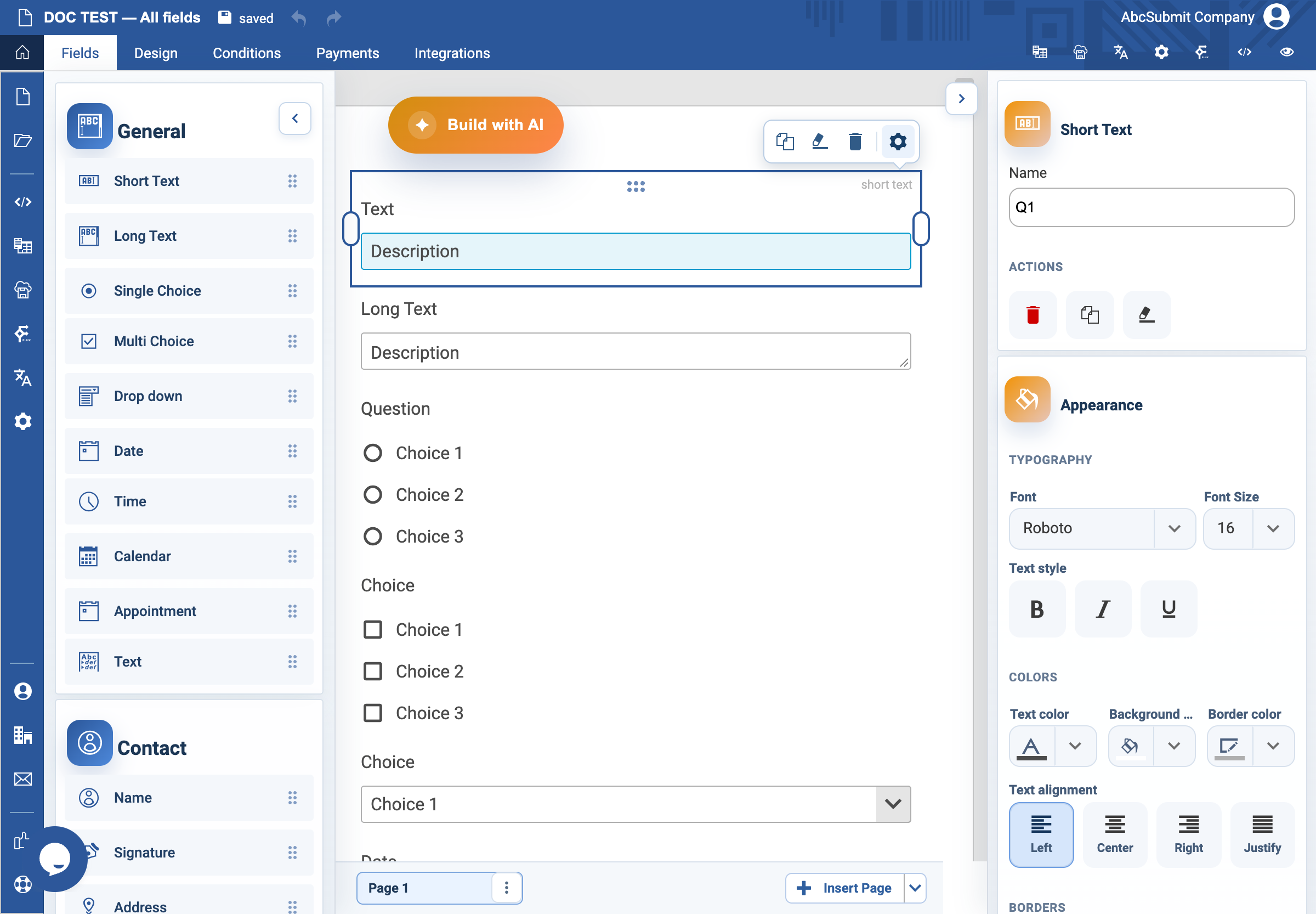Click the Insert Page button

[844, 888]
